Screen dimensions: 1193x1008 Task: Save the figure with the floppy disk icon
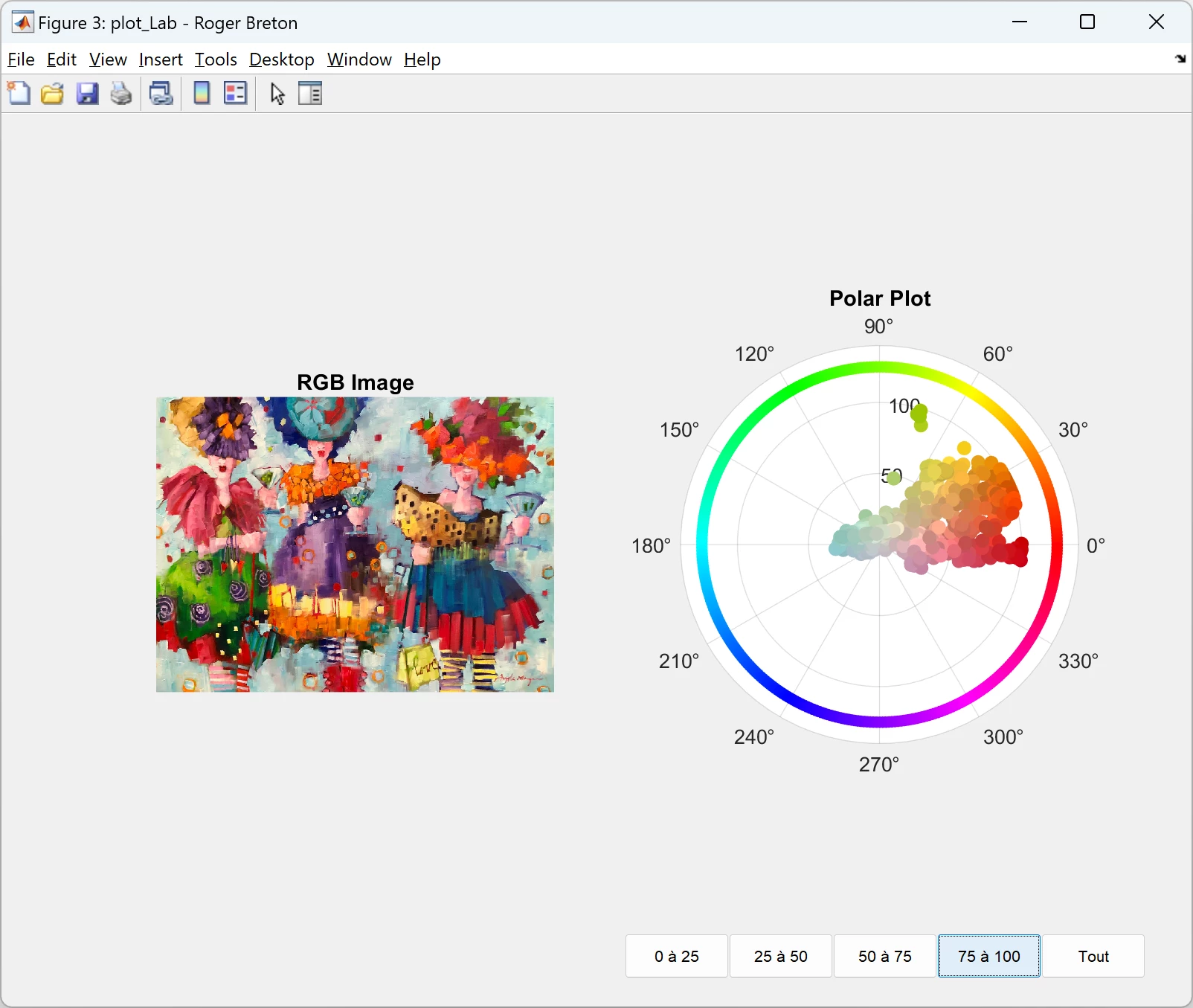pos(87,94)
